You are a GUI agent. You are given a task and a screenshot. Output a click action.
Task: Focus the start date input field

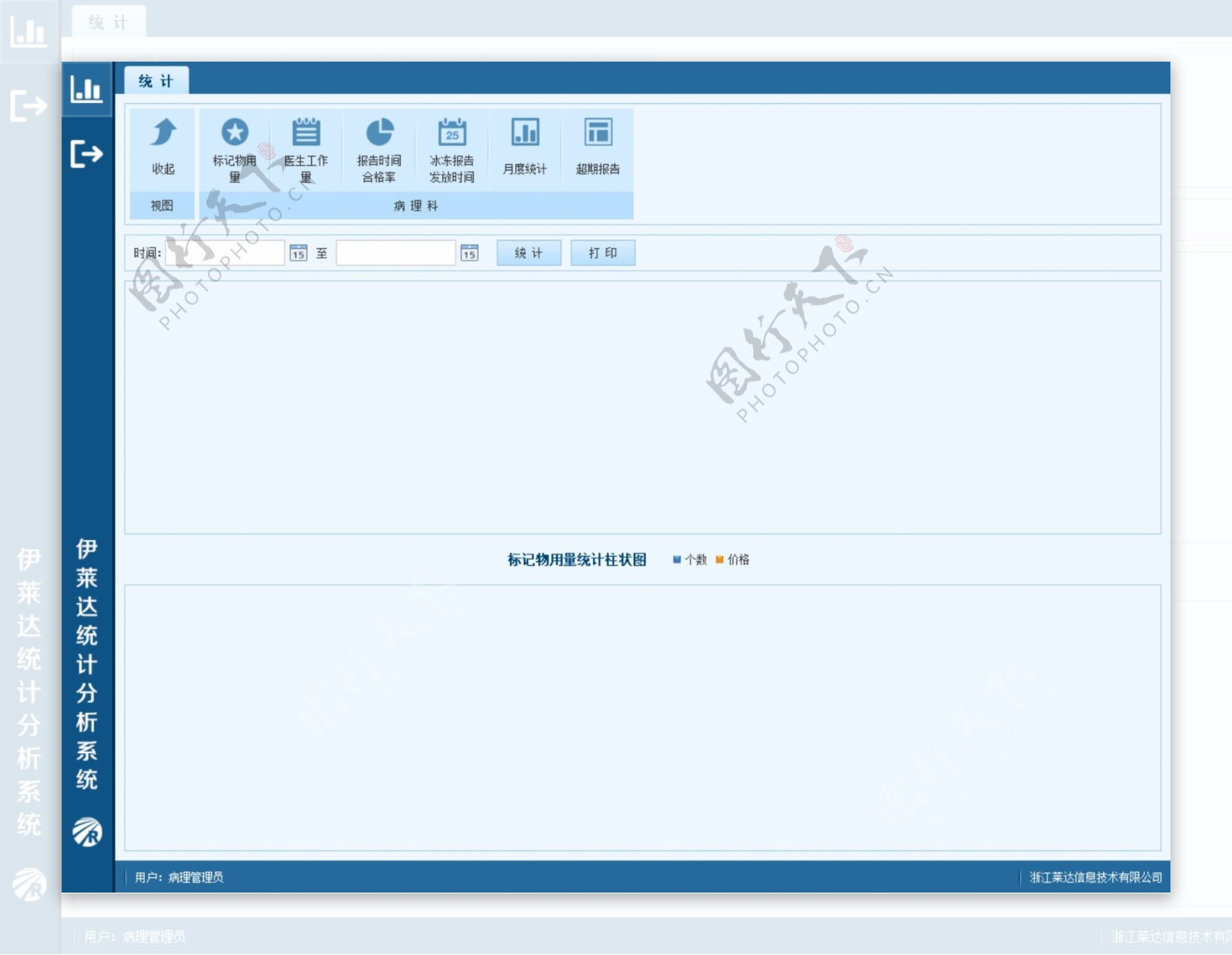225,253
